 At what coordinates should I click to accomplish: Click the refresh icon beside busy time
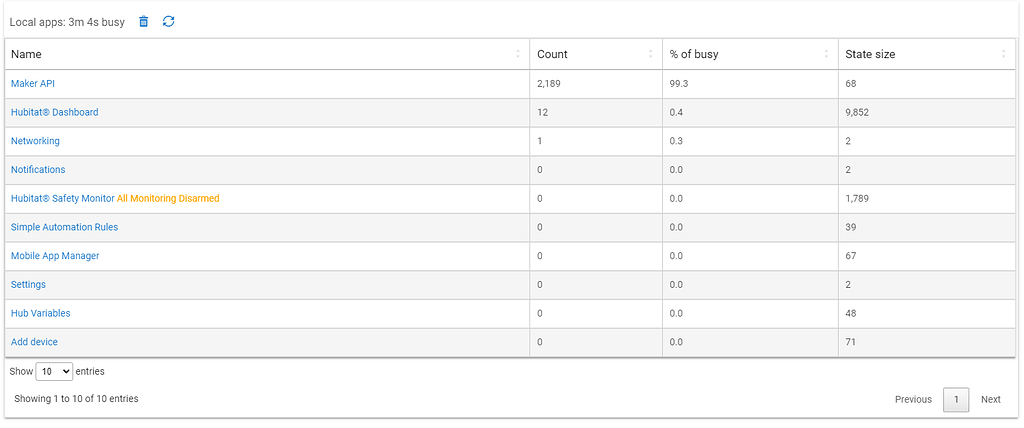coord(168,22)
